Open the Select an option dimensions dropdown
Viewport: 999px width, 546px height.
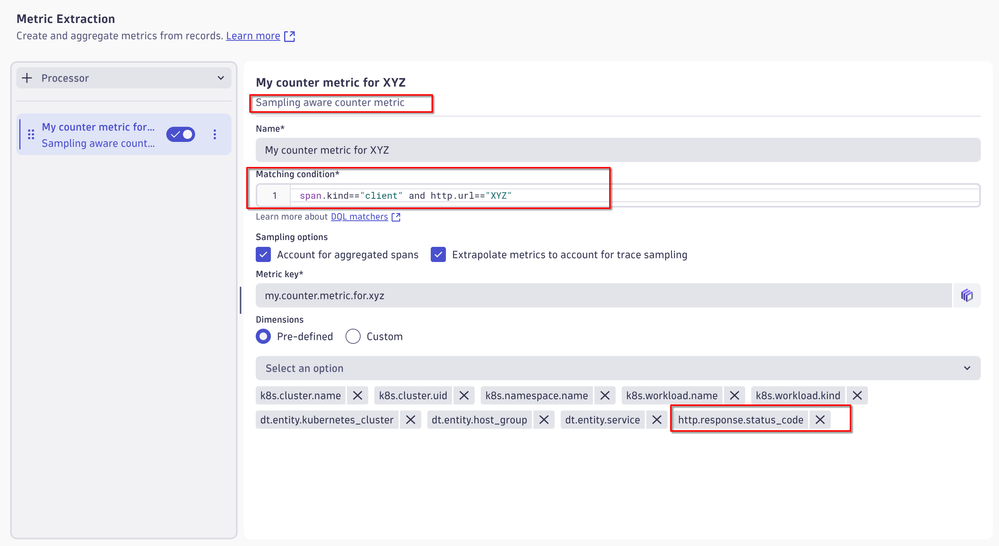(x=617, y=368)
